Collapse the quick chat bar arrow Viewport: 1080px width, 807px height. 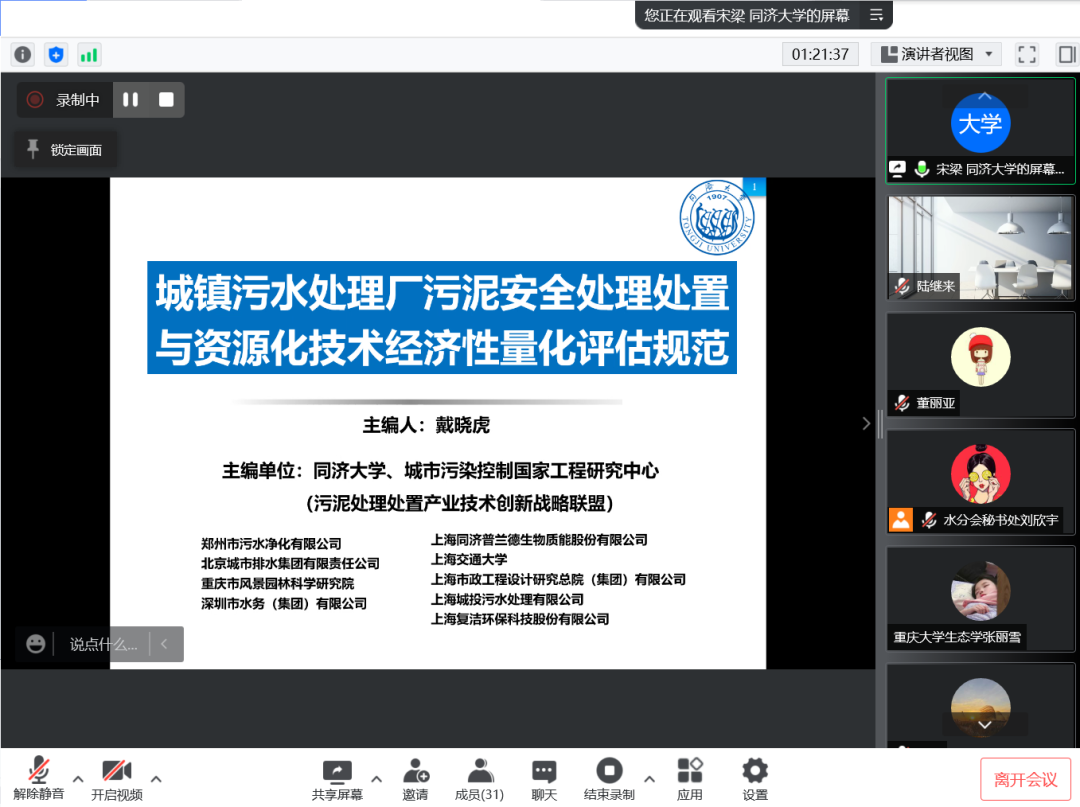point(165,644)
